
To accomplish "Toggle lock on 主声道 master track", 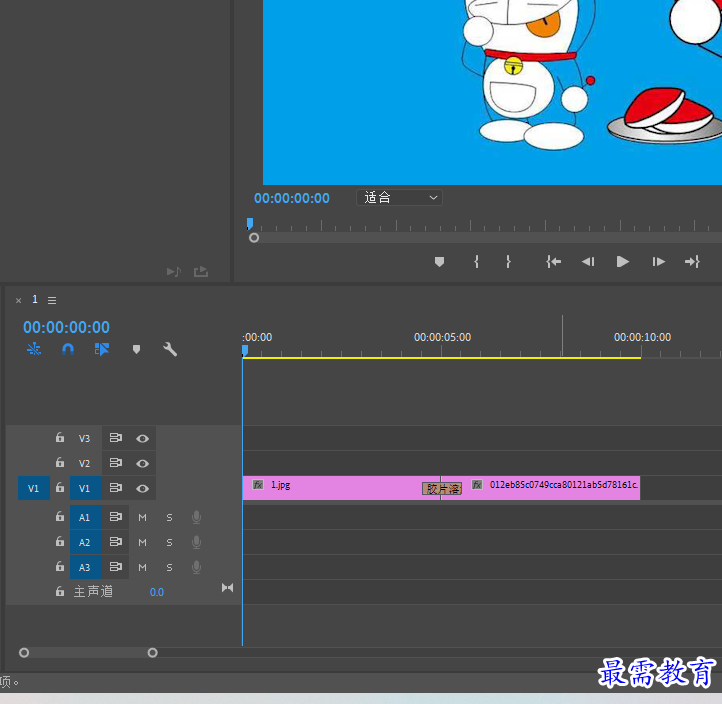I will [x=60, y=591].
